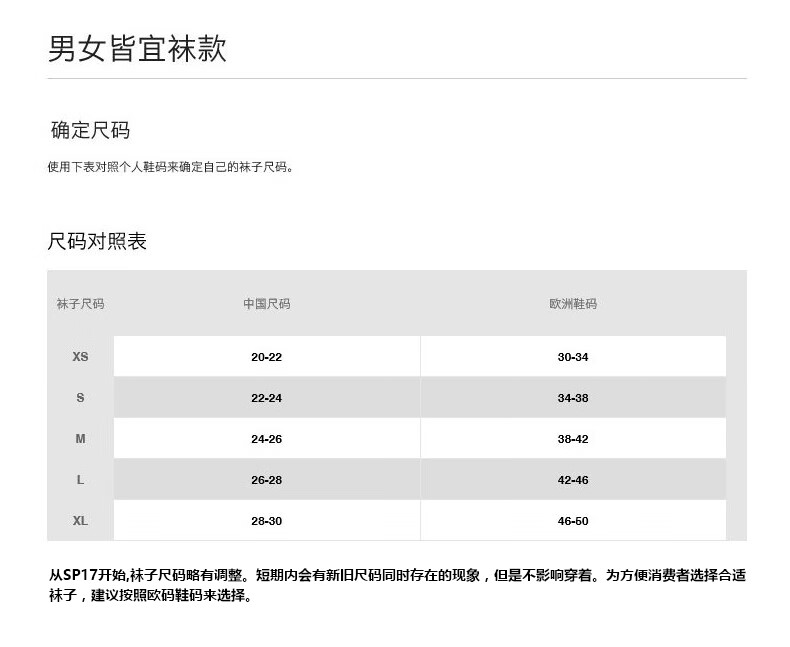Click the 尺码对照表 heading
The image size is (790, 647).
[97, 241]
